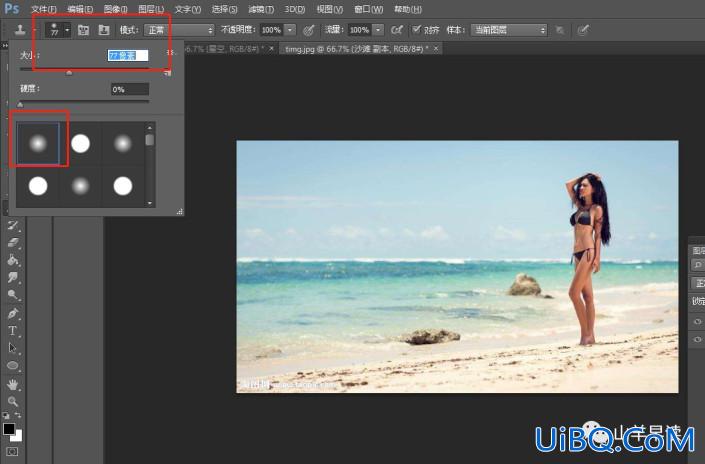Click the 流量 100% flow field

pos(360,30)
